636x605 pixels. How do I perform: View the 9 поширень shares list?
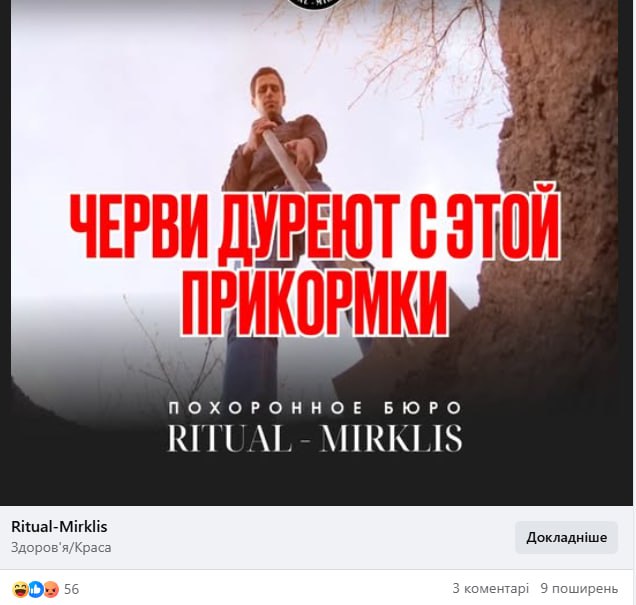[579, 588]
